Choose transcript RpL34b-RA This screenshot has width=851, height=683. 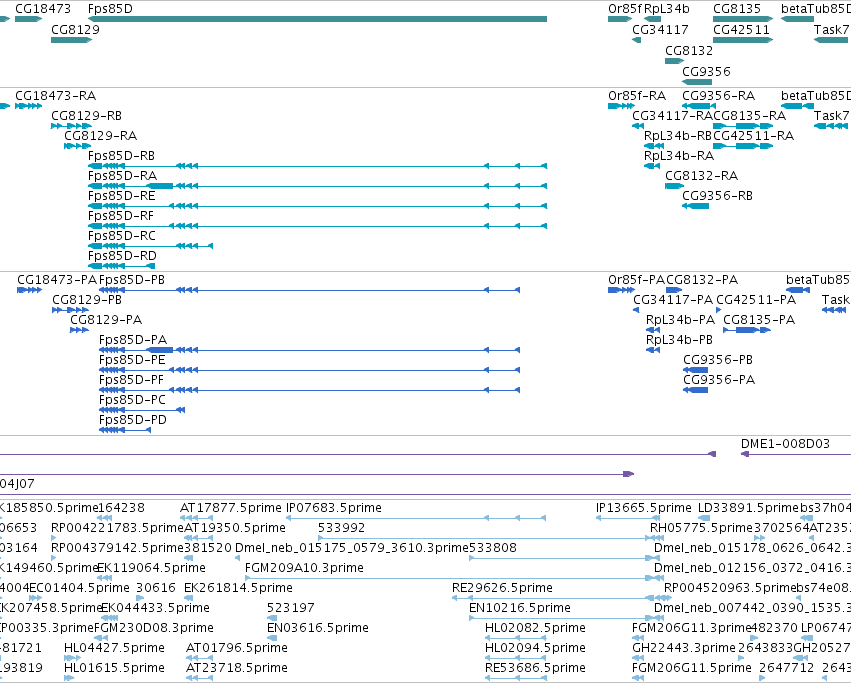click(679, 156)
